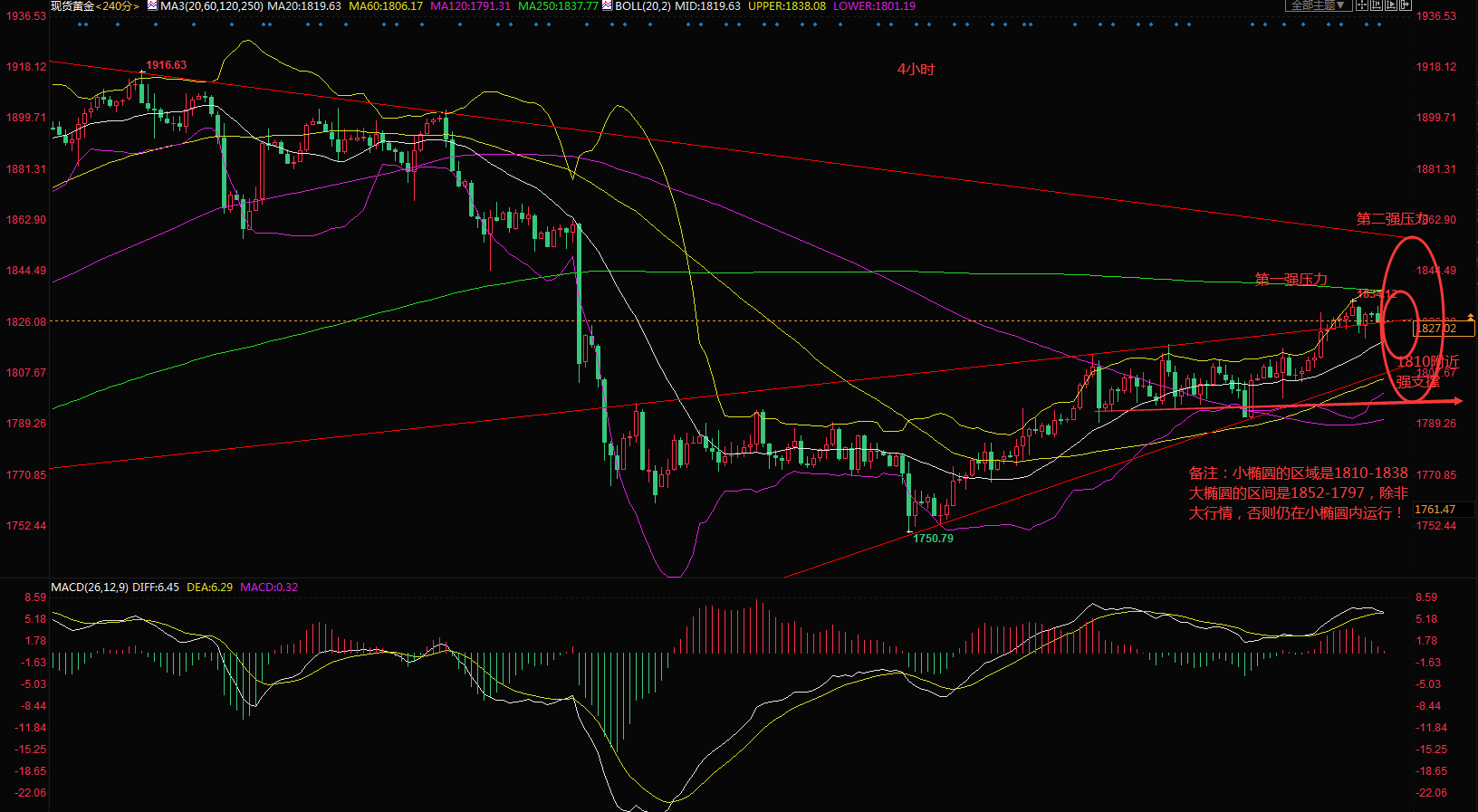Click the current price box 1827.02
This screenshot has height=812, width=1478.
point(1444,329)
